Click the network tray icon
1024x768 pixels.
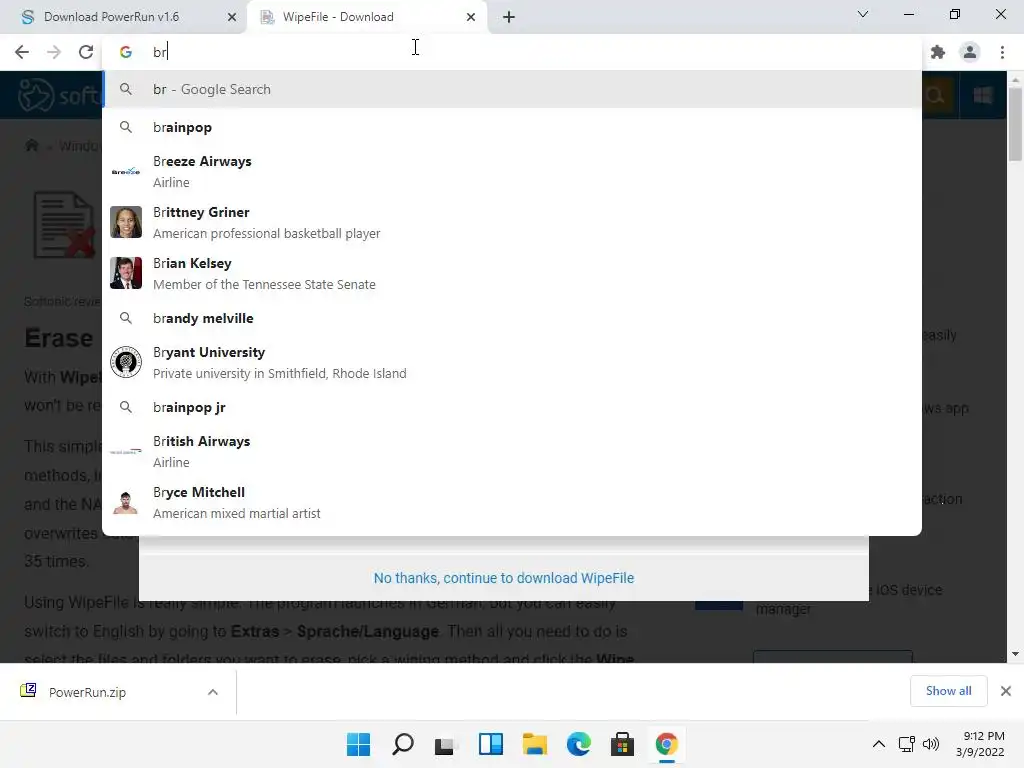906,744
